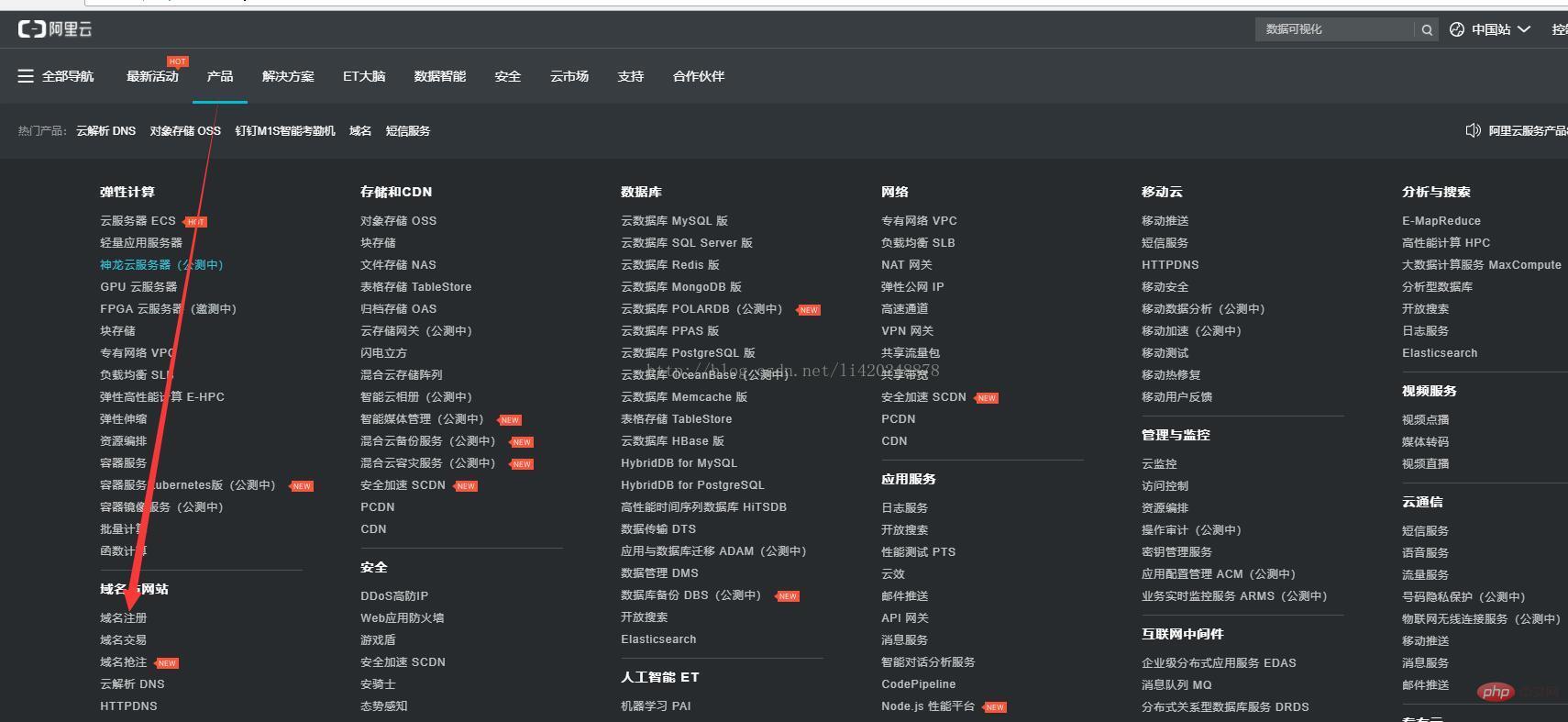The image size is (1568, 722).
Task: Open HybridDB for PostgreSQL
Action: pos(692,485)
